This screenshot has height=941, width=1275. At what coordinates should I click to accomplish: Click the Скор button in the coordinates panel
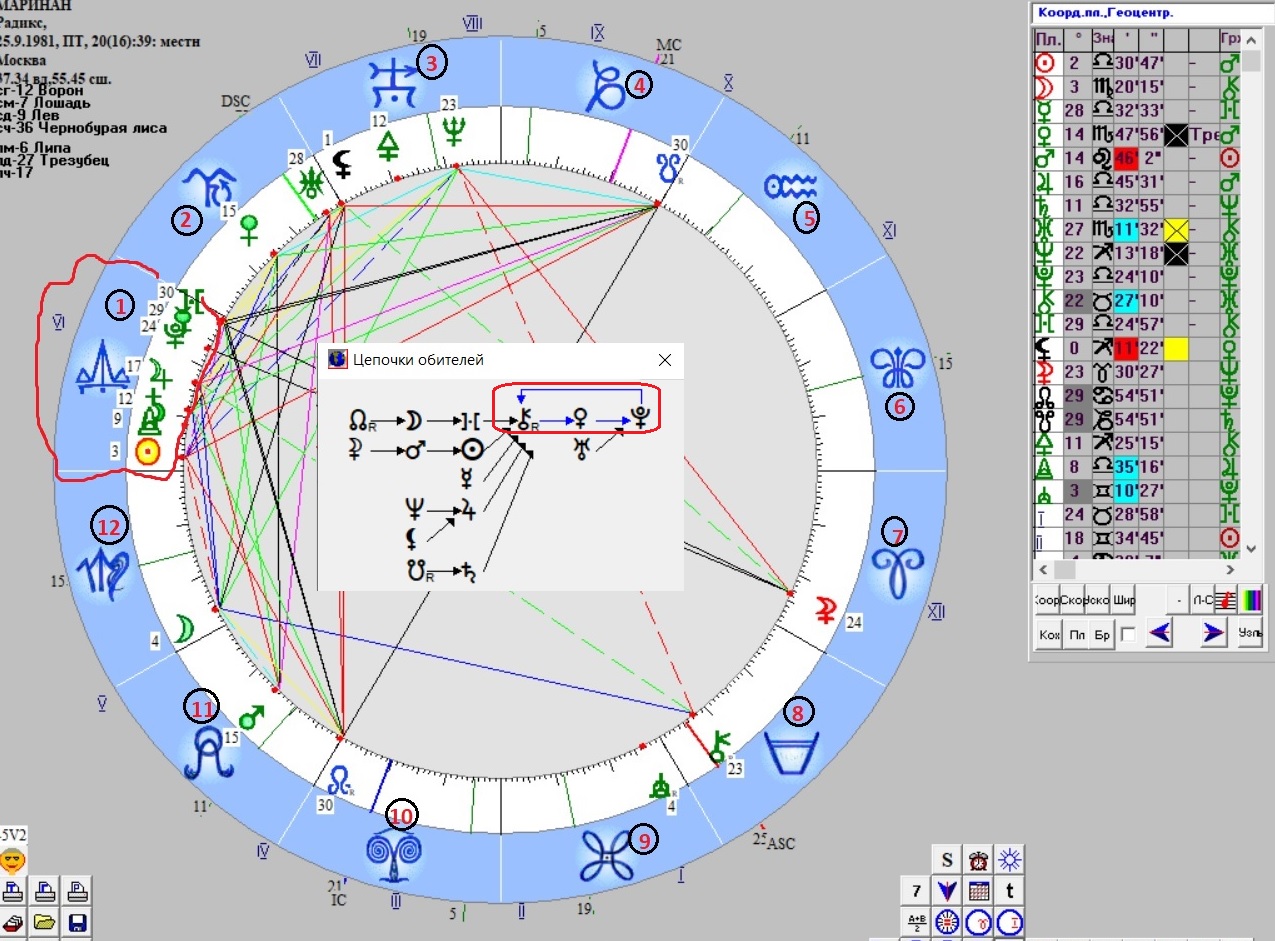coord(1073,600)
